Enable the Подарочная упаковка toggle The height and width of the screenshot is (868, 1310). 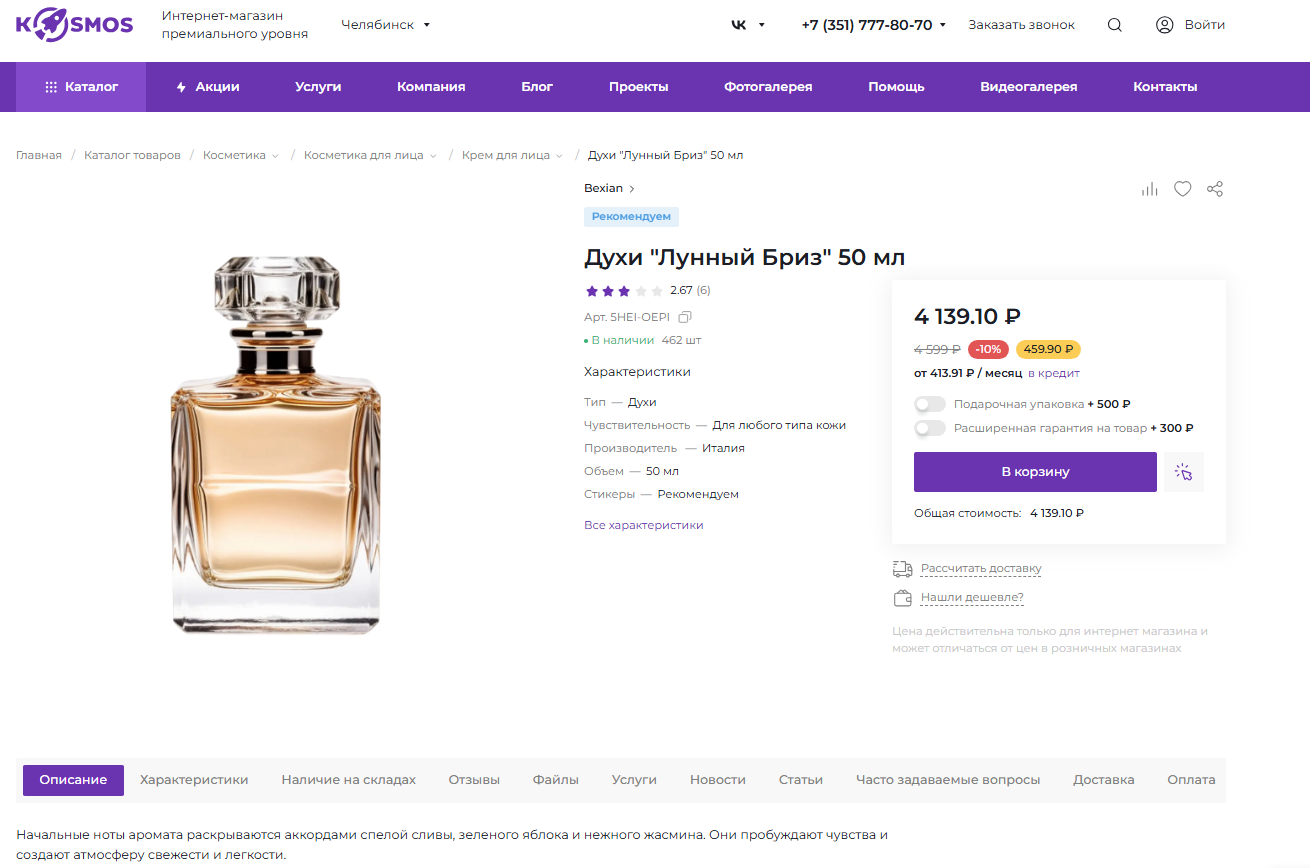[930, 404]
